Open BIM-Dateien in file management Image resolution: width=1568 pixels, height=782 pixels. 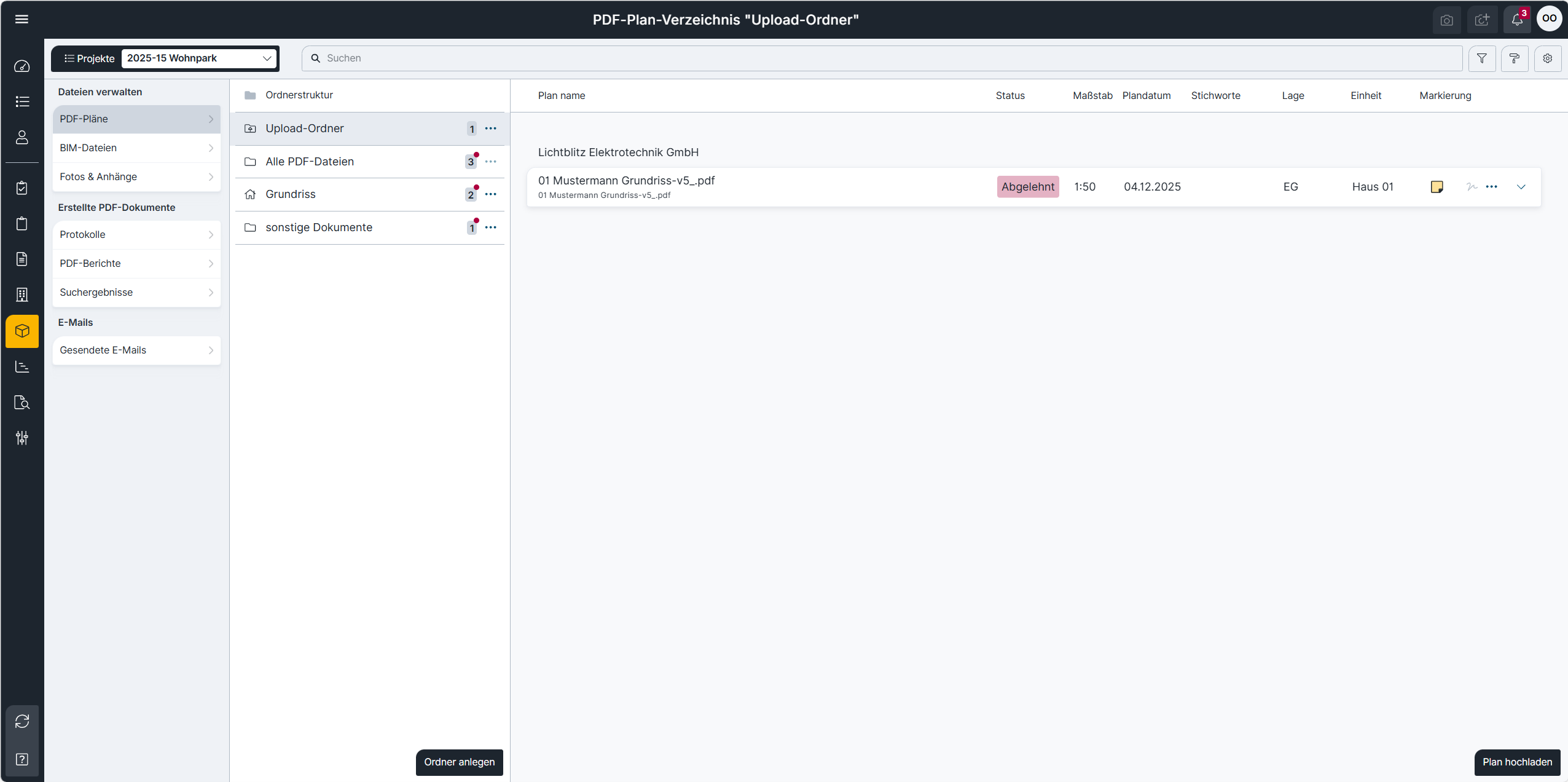[x=136, y=148]
